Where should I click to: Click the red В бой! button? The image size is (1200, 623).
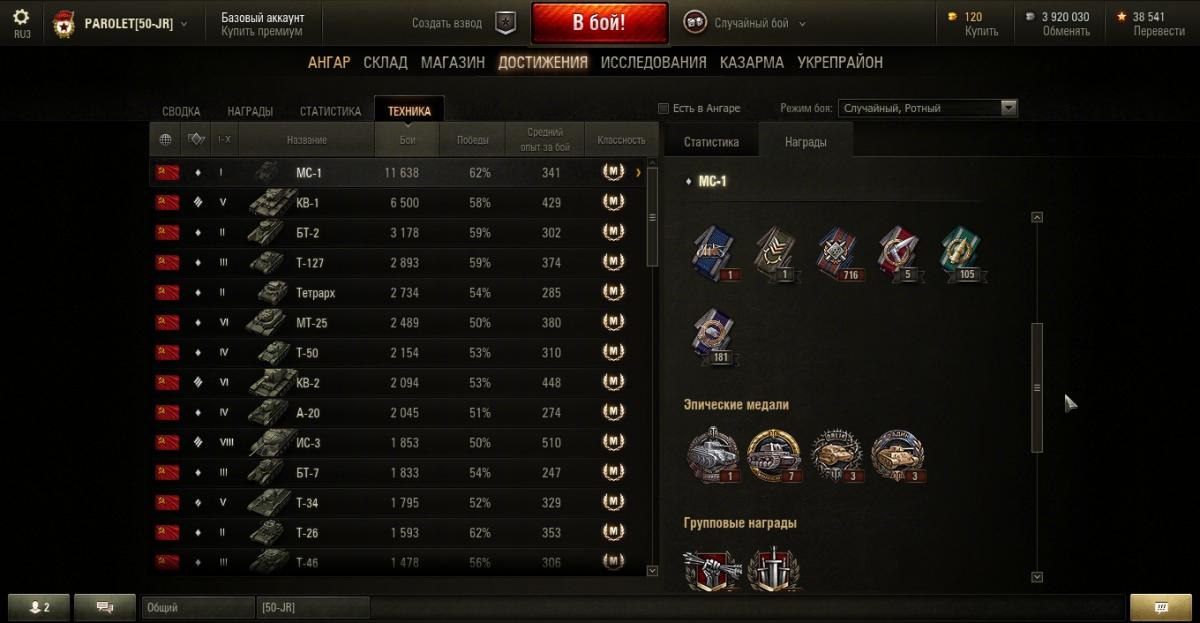(600, 23)
